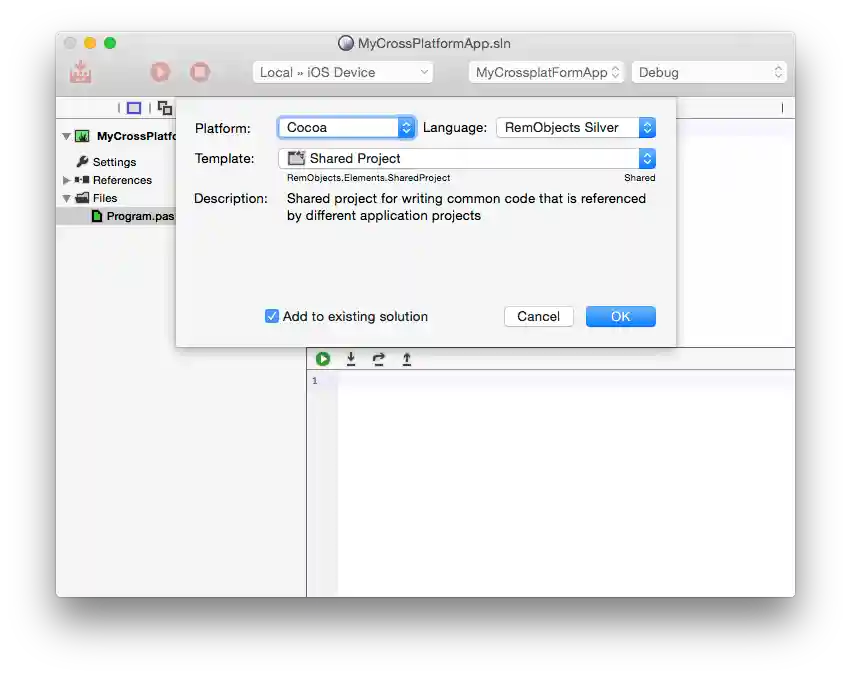Collapse the Files tree node
The width and height of the screenshot is (851, 677).
[x=66, y=198]
